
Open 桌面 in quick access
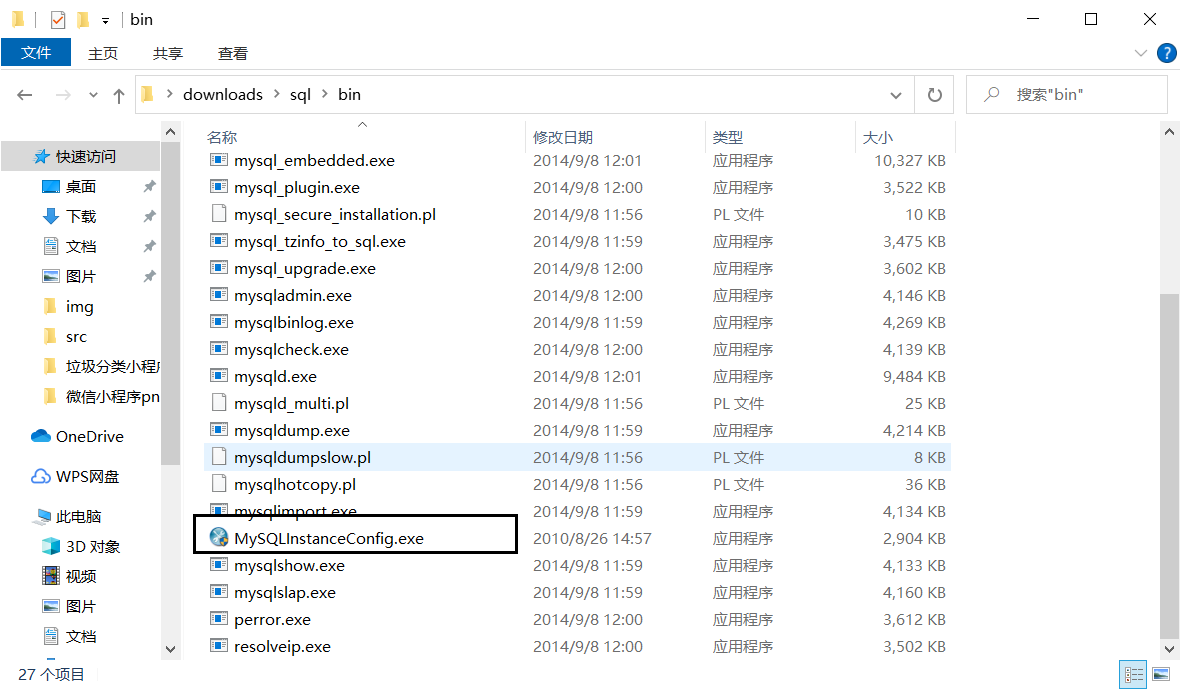[69, 186]
